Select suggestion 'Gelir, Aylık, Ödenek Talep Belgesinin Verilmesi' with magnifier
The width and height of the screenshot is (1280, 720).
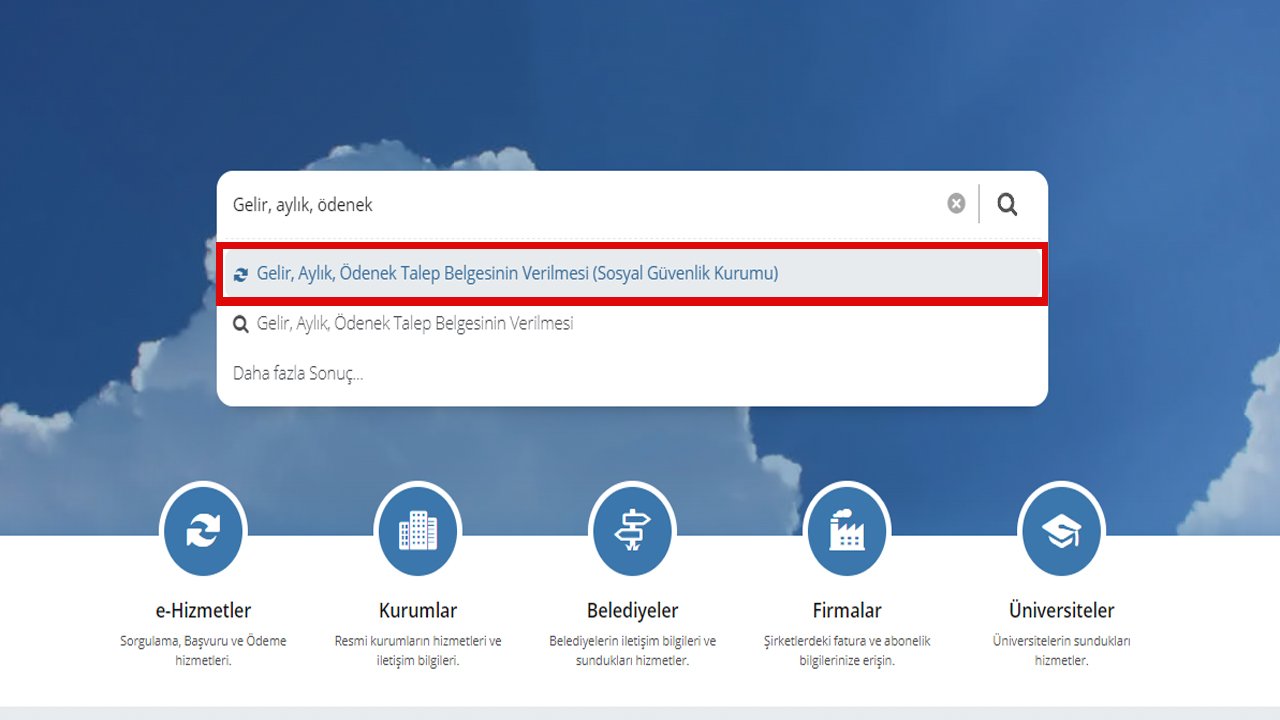[x=632, y=324]
